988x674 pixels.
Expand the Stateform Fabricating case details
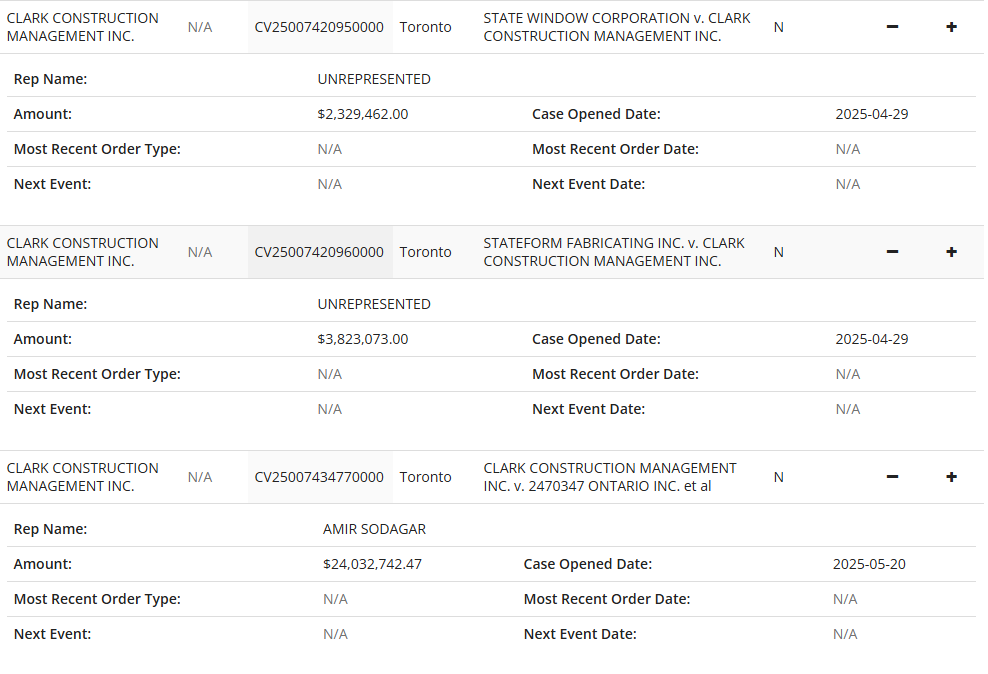(951, 252)
